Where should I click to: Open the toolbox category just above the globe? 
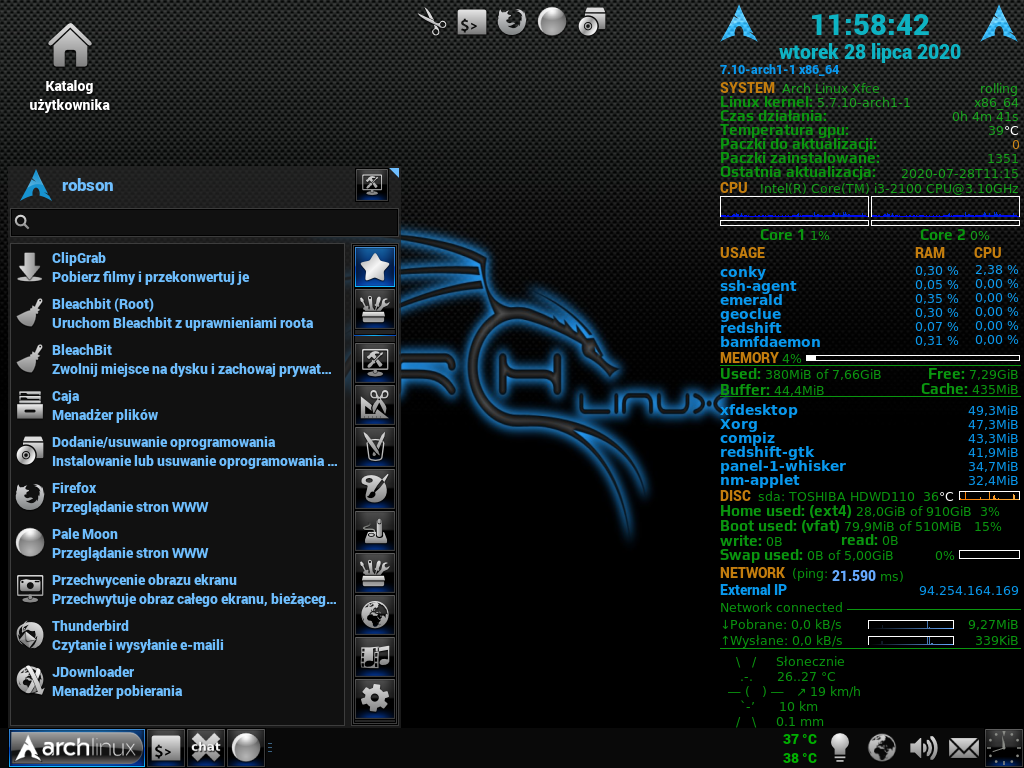(x=375, y=572)
